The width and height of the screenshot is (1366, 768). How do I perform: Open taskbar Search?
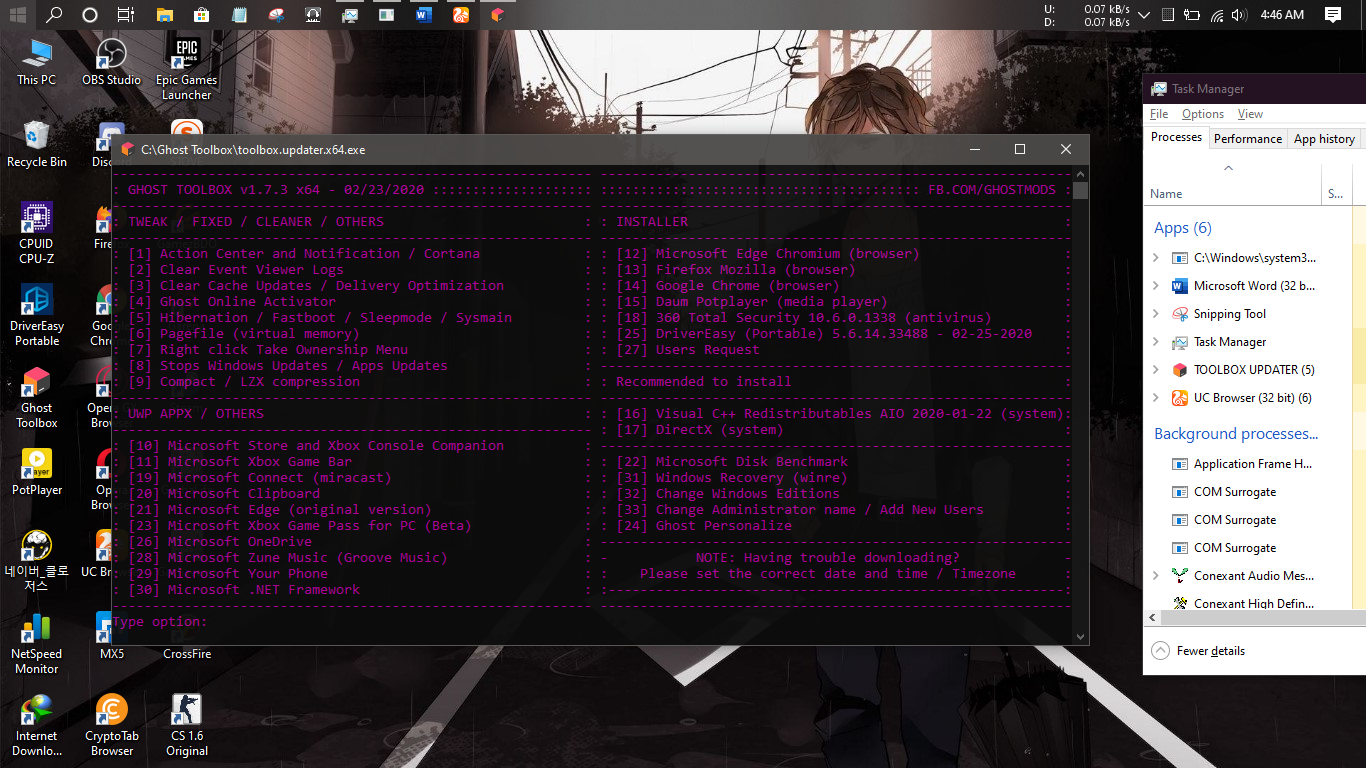tap(54, 15)
